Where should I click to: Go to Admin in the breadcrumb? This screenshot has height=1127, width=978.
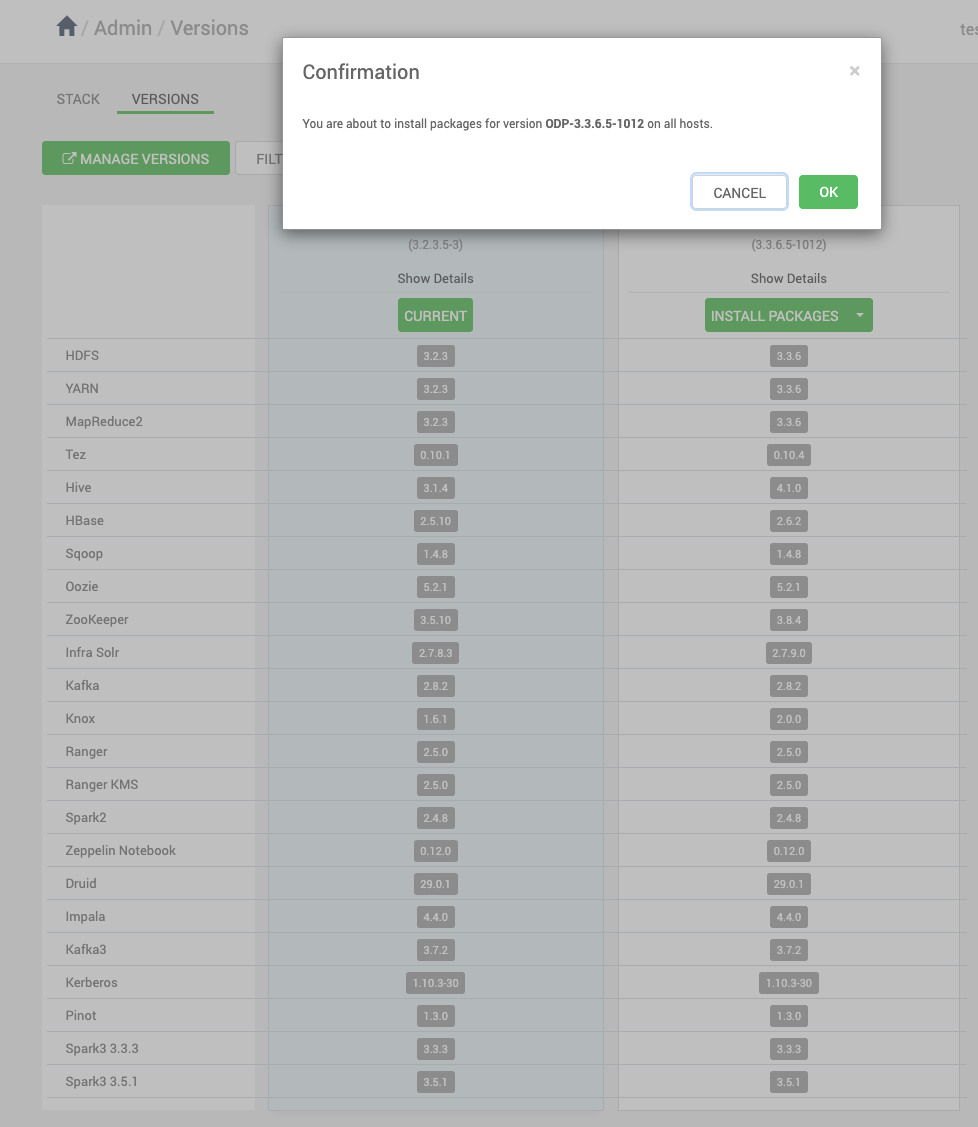[x=123, y=28]
